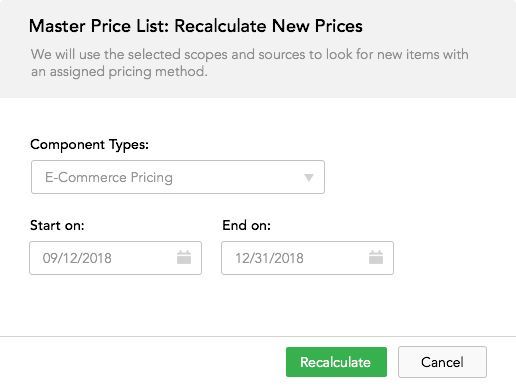
Task: Click the Component Types dropdown arrow
Action: coord(309,177)
